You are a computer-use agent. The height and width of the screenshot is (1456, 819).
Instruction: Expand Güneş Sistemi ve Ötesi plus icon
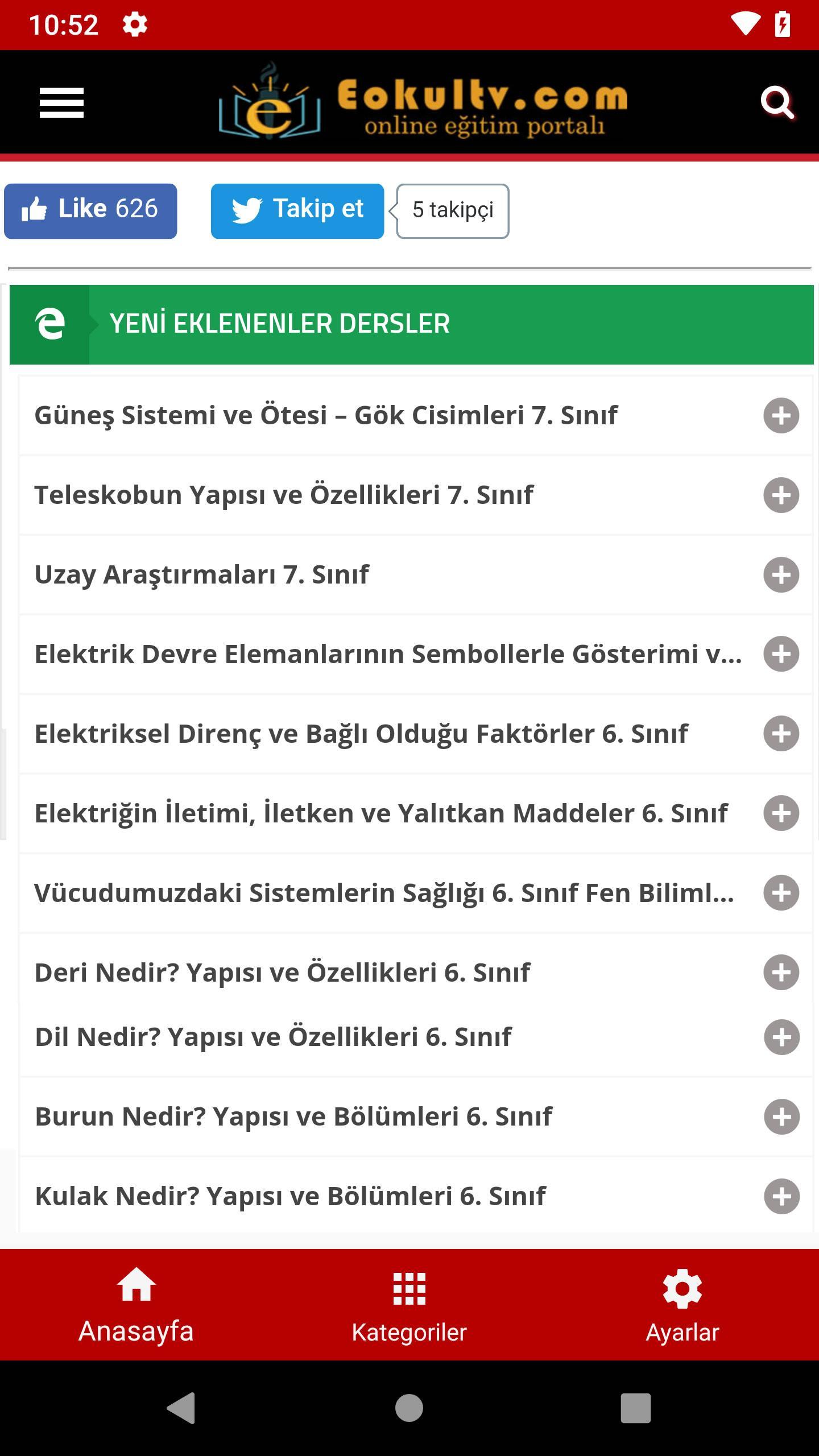pos(781,415)
